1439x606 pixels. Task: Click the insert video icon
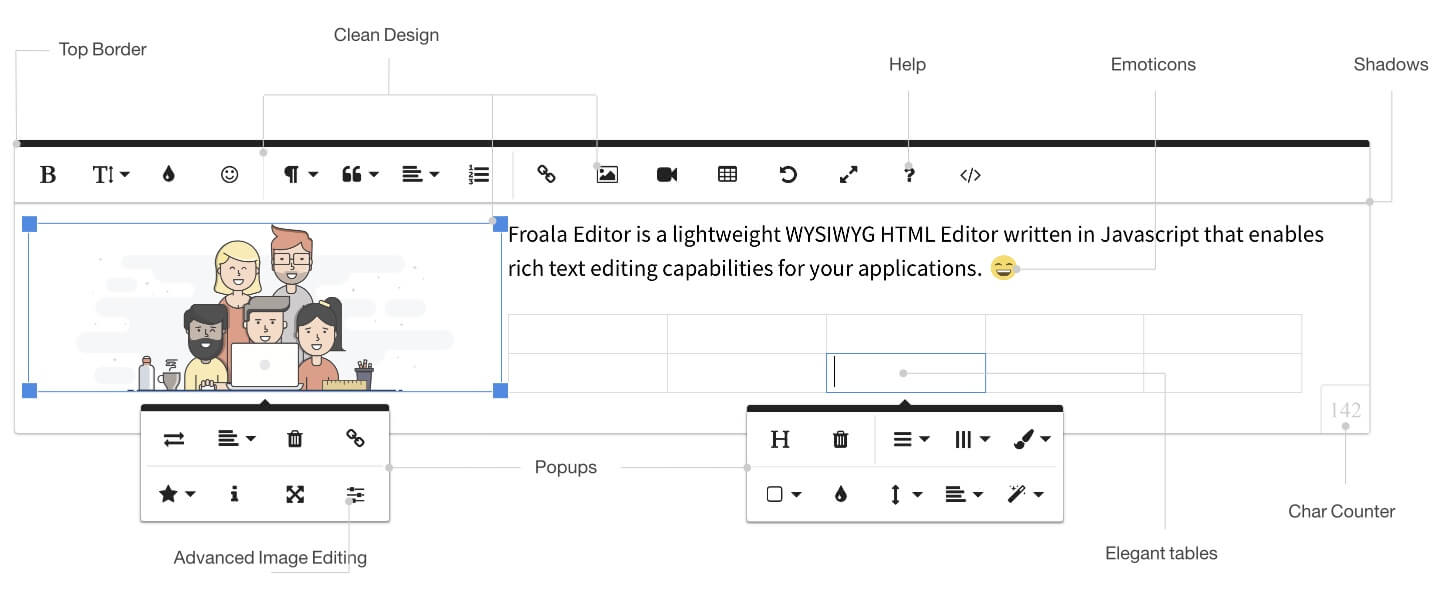[x=667, y=175]
